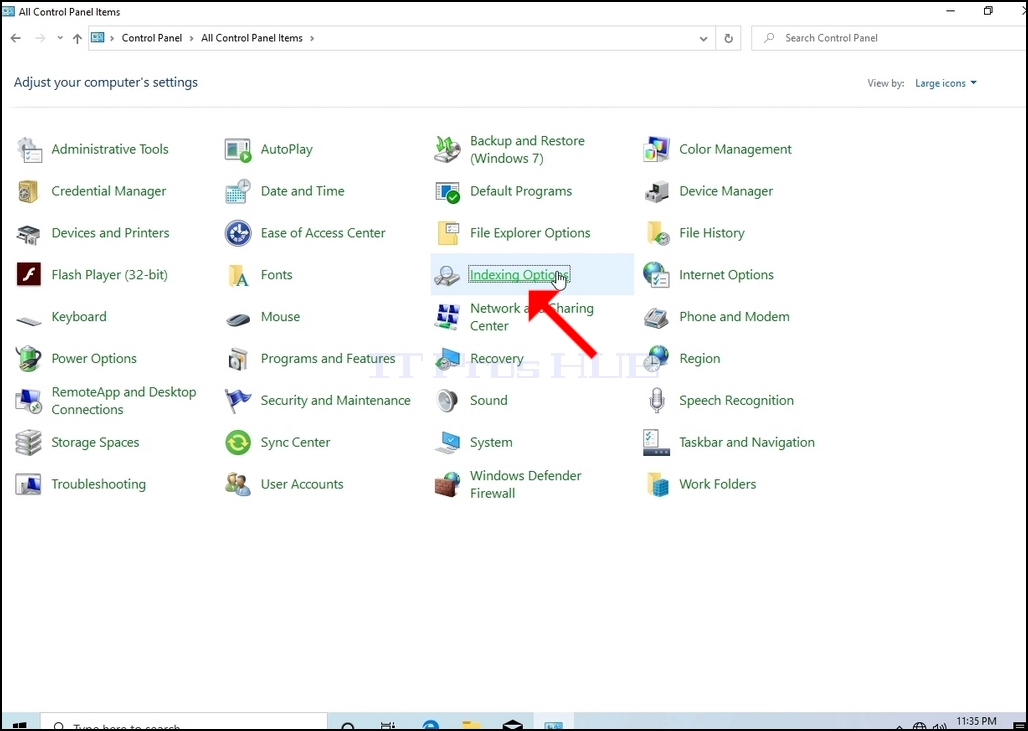Open the Indexing Options link
The height and width of the screenshot is (731, 1028).
[519, 275]
